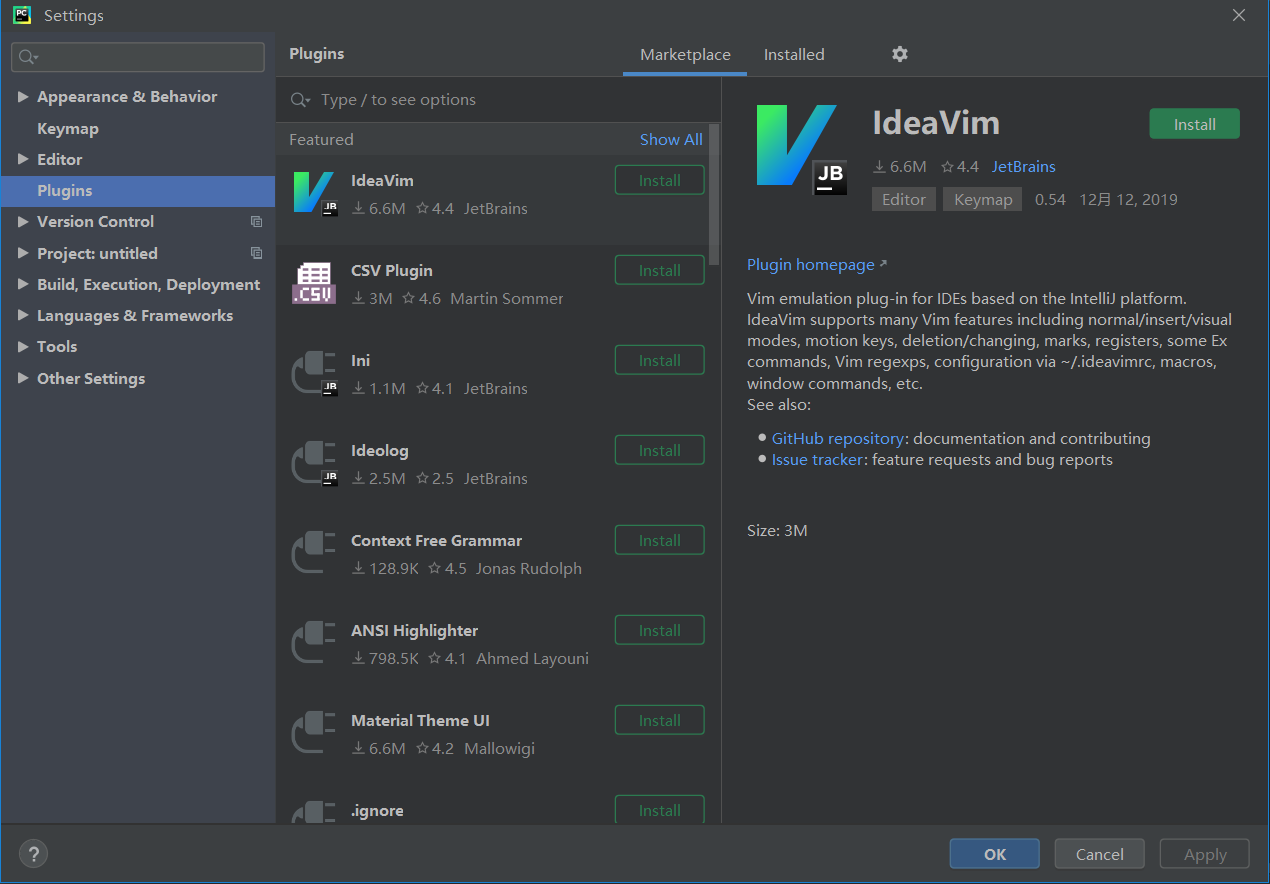The image size is (1270, 884).
Task: Click the Material Theme UI plug icon
Action: [314, 733]
